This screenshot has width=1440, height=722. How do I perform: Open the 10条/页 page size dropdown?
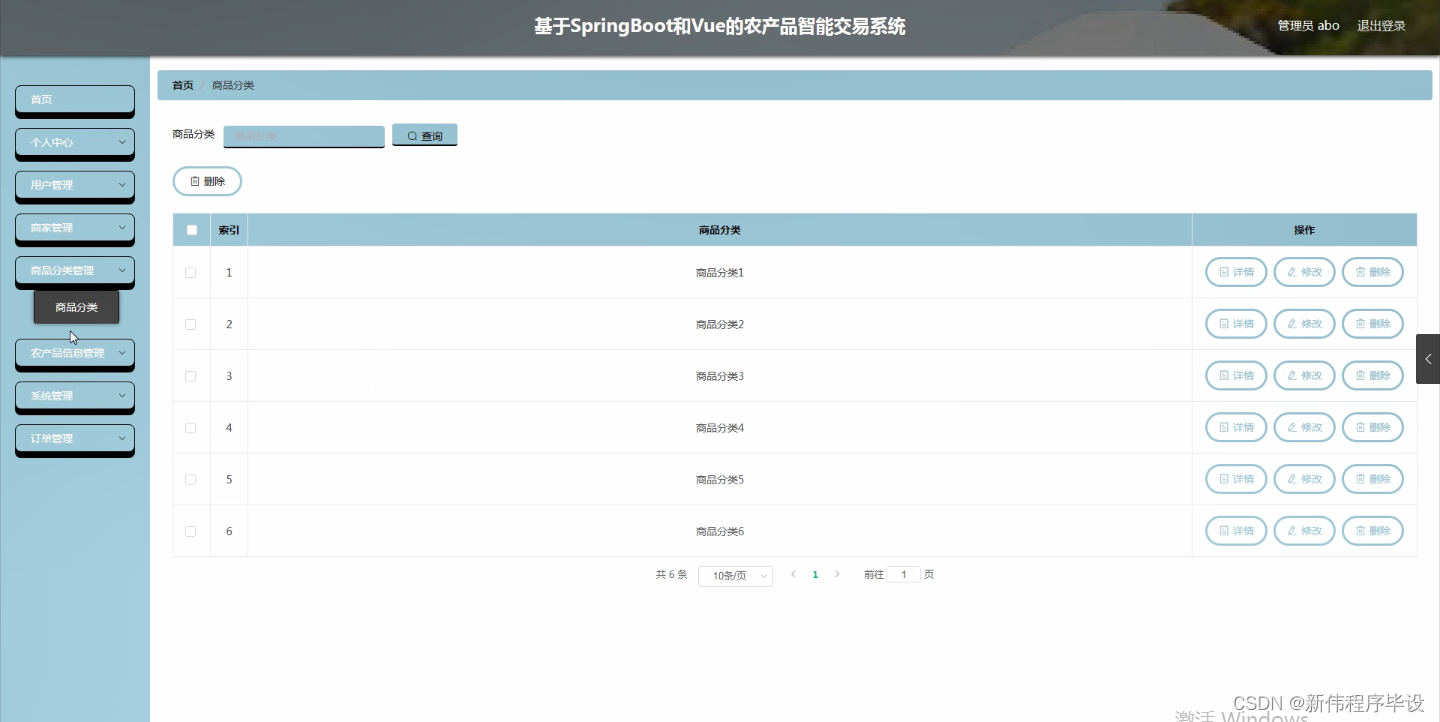[735, 575]
